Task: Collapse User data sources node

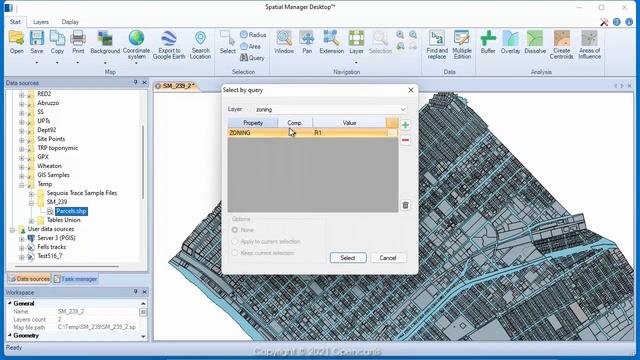Action: pyautogui.click(x=12, y=229)
